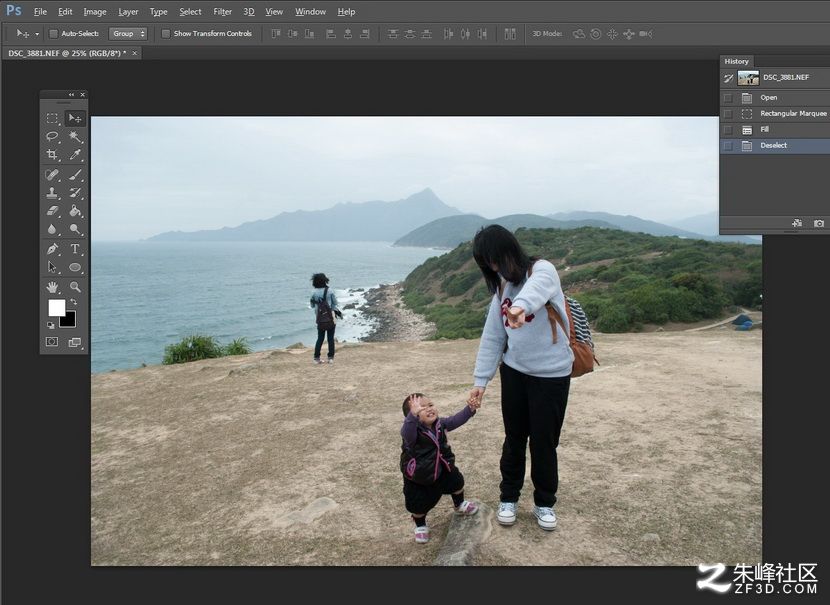Image resolution: width=830 pixels, height=605 pixels.
Task: Select the Pen tool
Action: click(x=52, y=249)
